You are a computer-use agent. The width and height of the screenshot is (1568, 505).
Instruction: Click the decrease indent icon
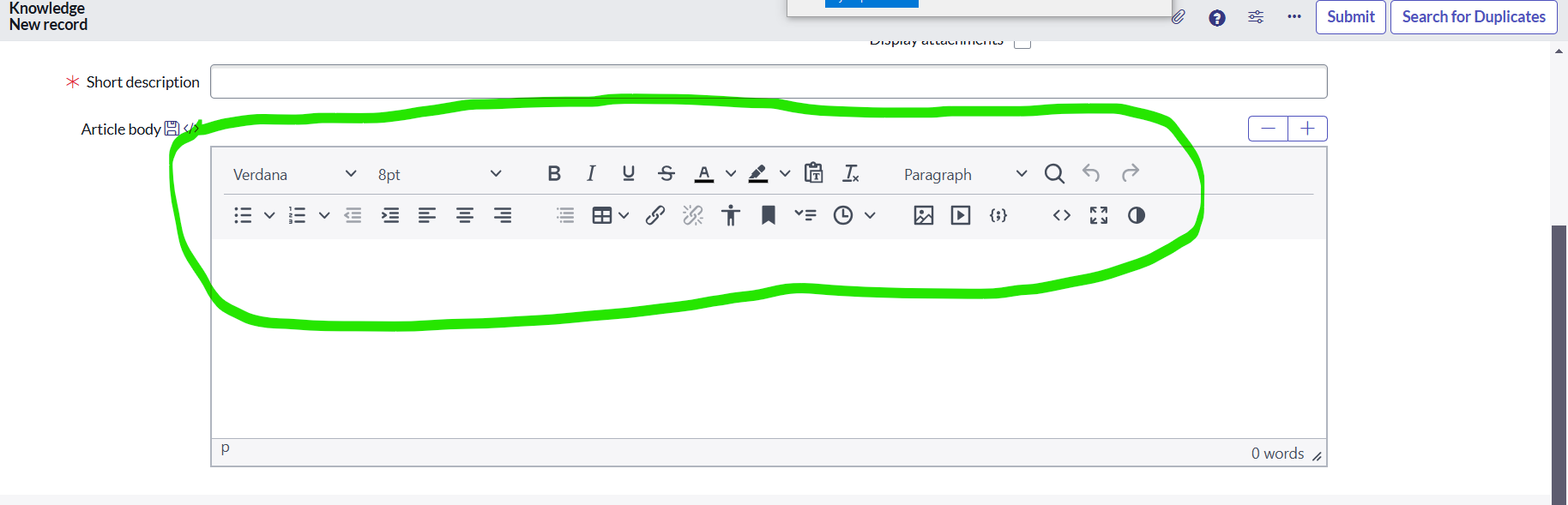coord(353,215)
